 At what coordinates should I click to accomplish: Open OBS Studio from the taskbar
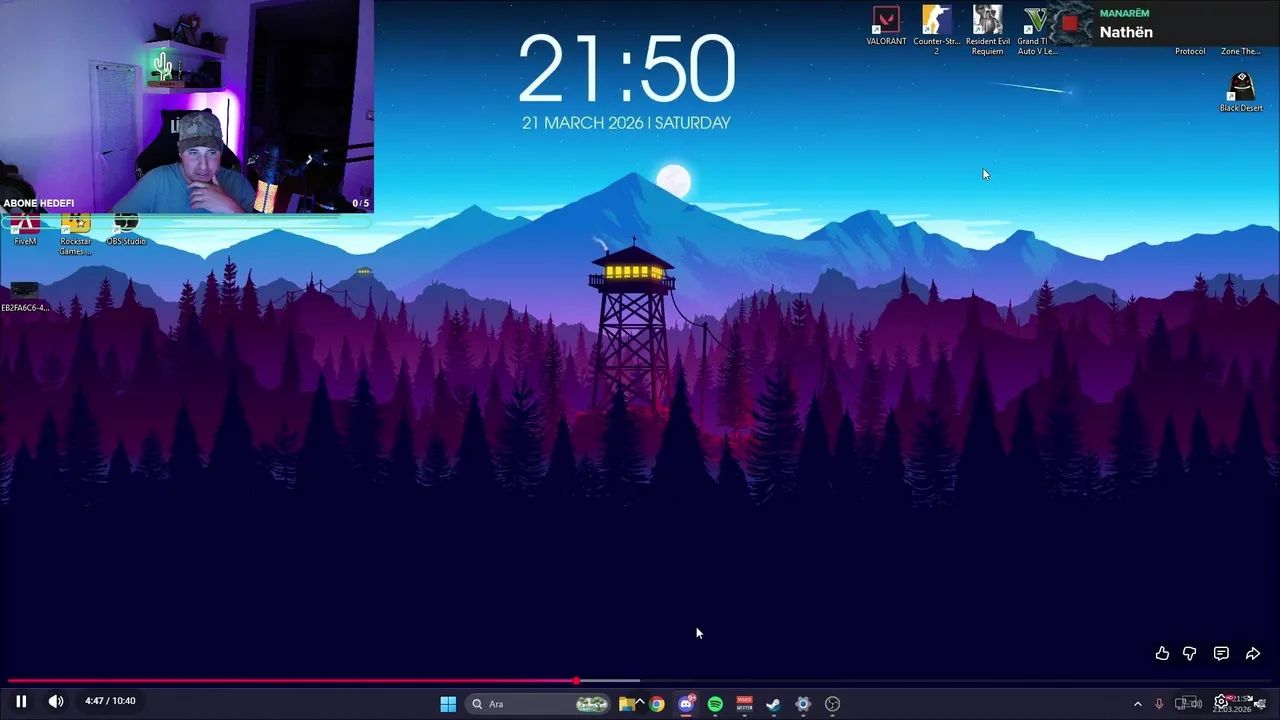832,704
